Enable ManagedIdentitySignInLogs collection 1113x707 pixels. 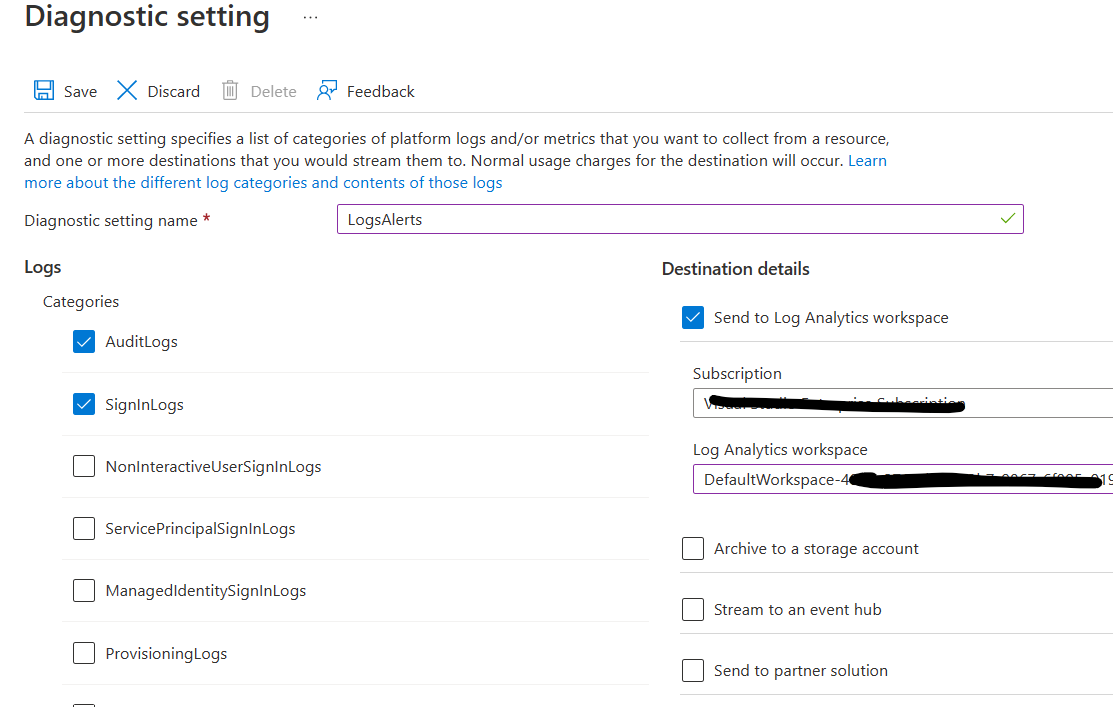coord(84,590)
